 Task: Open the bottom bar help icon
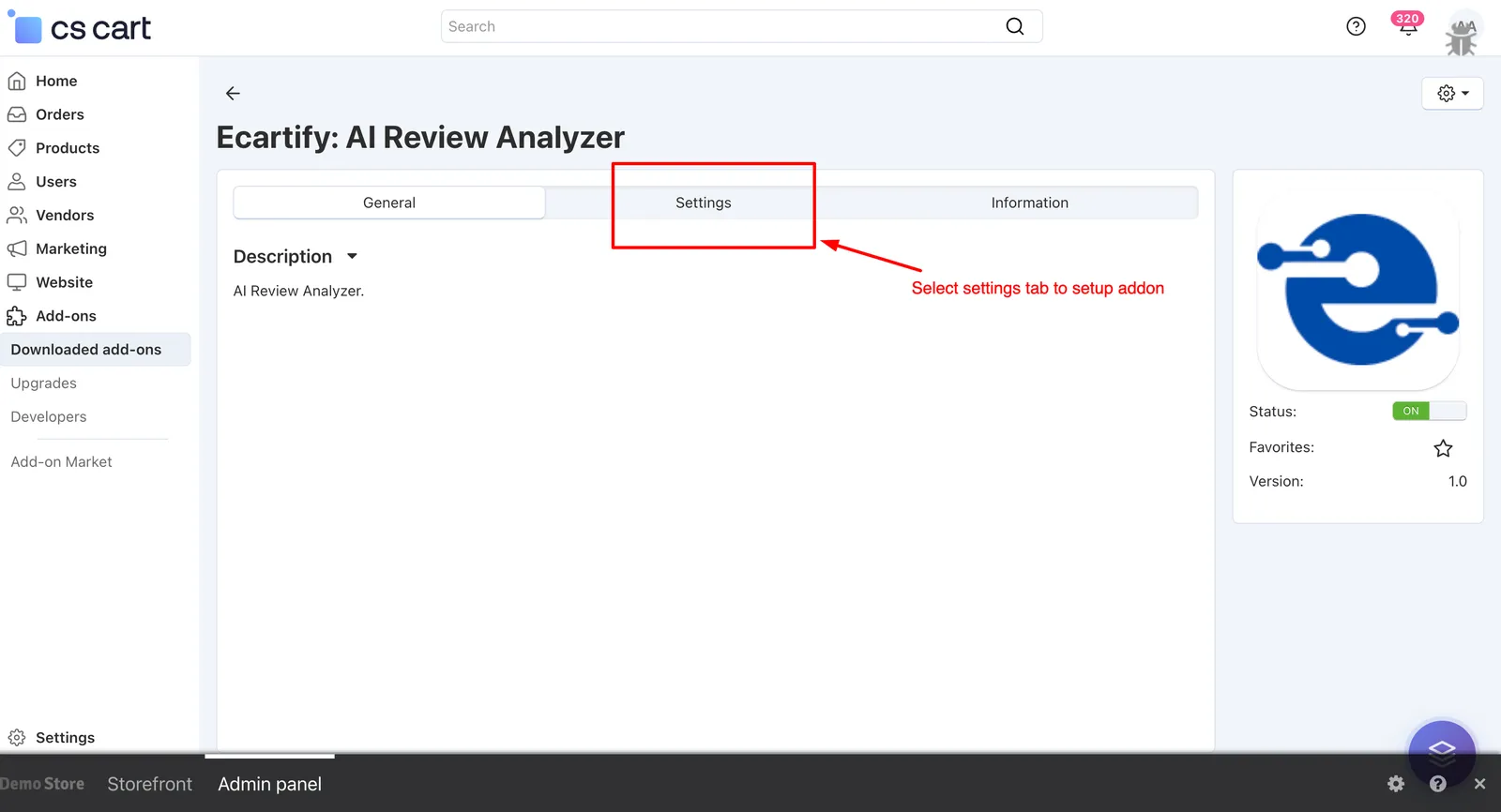pyautogui.click(x=1438, y=784)
